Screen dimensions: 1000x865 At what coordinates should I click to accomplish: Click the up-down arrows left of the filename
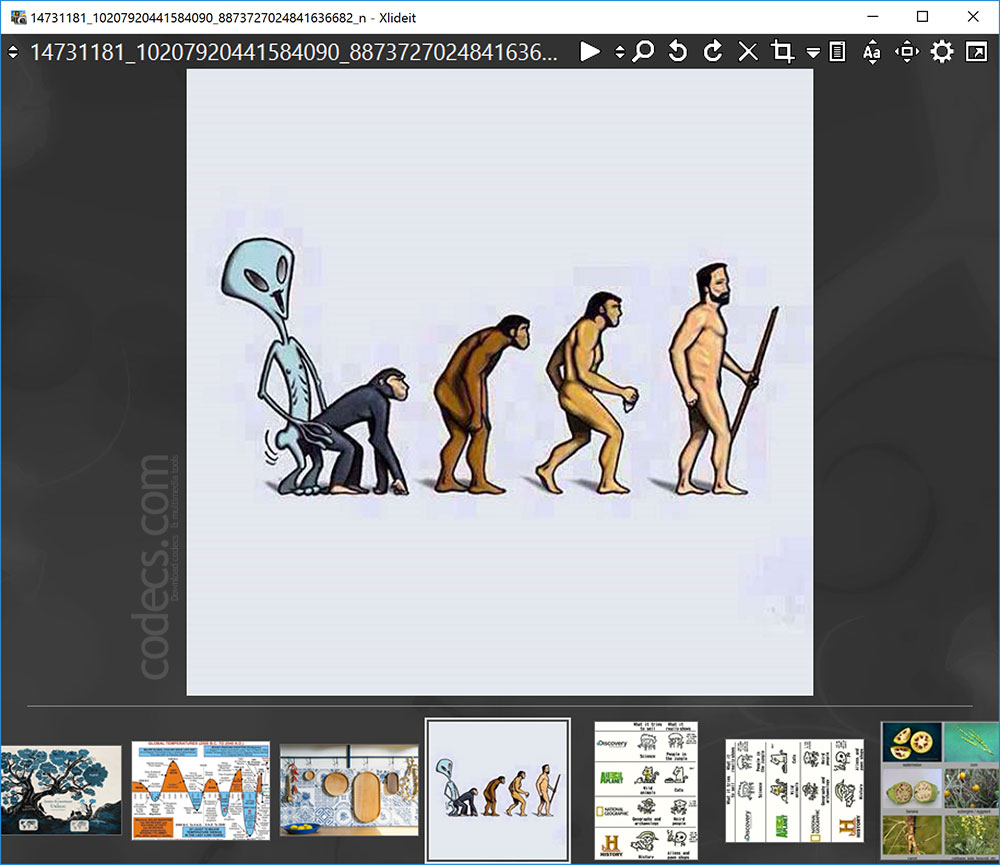13,52
